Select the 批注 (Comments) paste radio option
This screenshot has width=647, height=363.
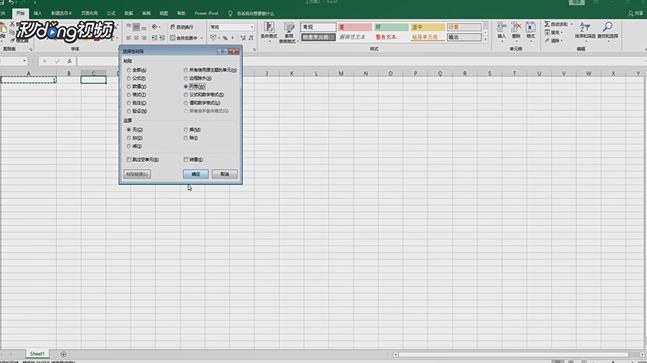tap(137, 103)
